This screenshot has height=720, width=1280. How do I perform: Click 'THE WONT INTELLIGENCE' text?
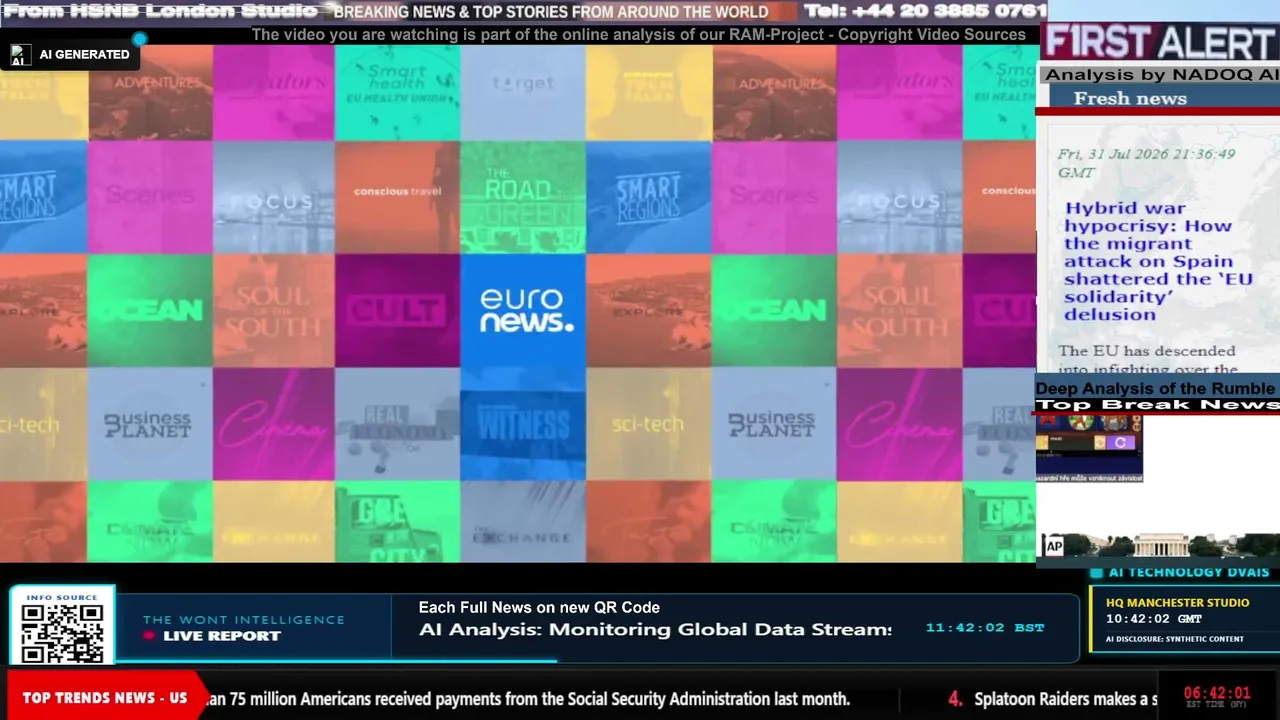click(x=244, y=620)
